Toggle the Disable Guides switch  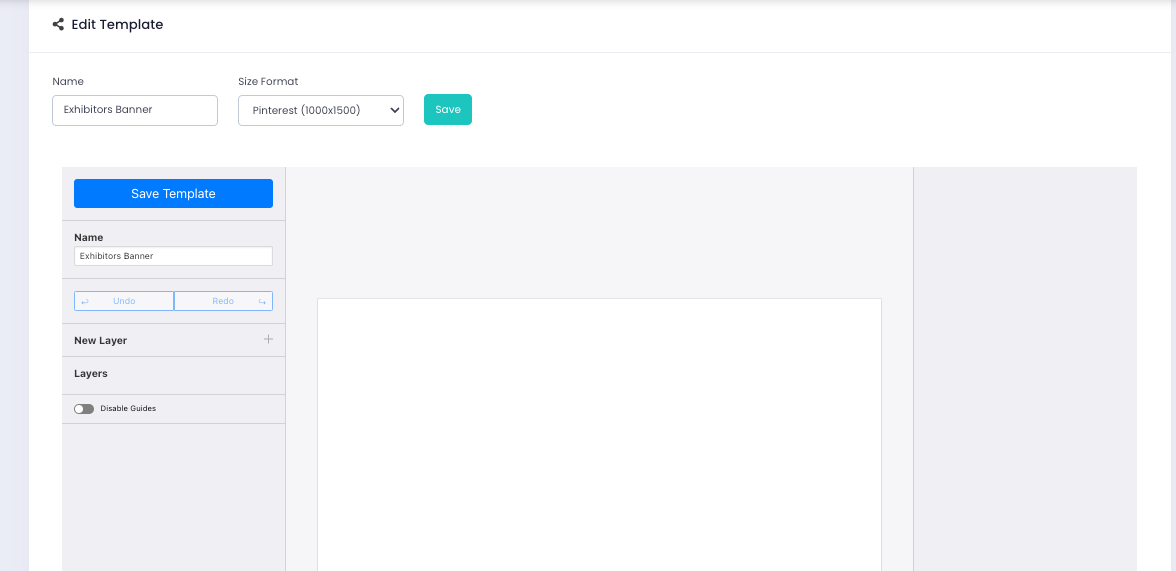coord(84,409)
